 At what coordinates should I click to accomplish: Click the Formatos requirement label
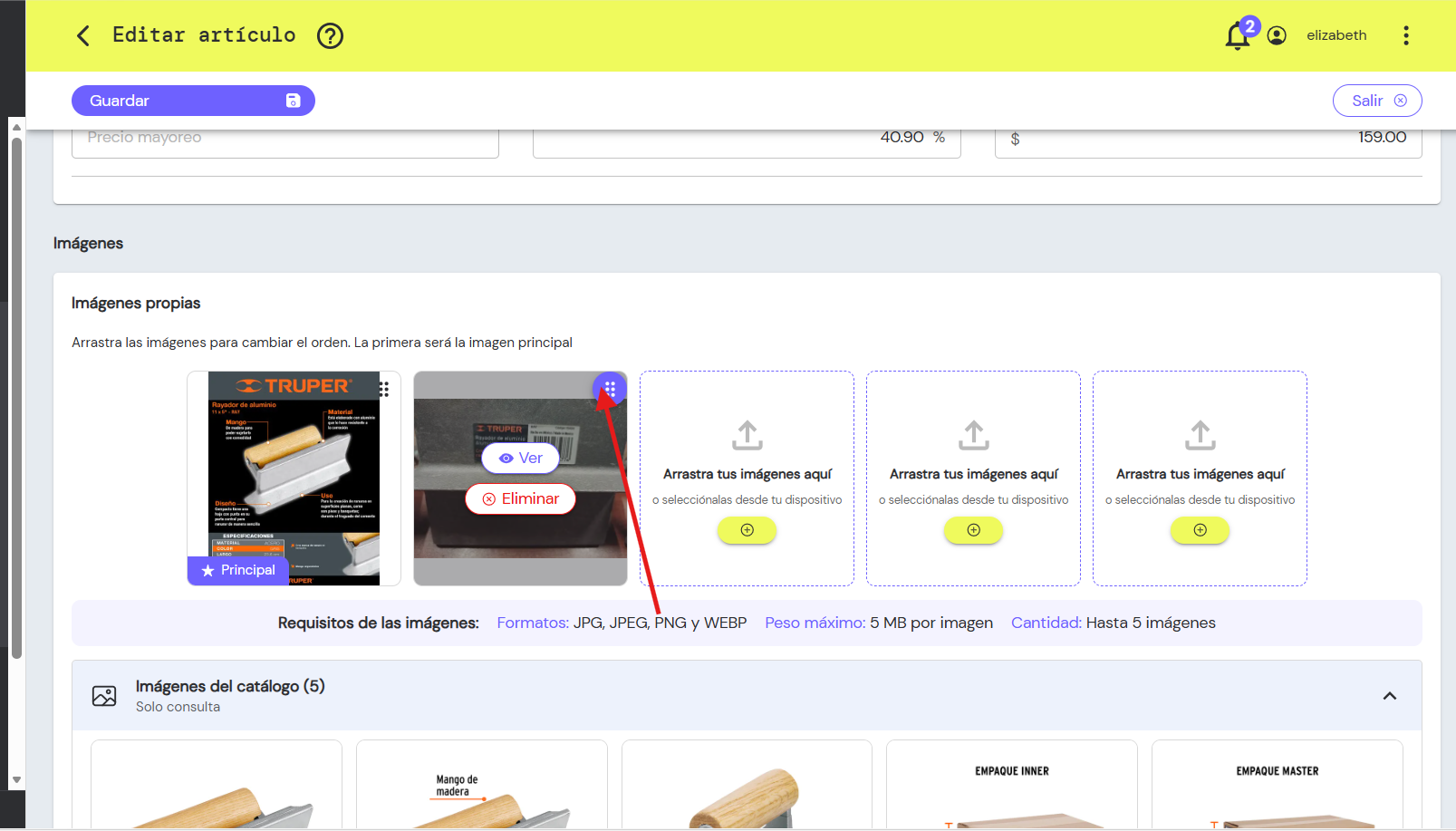[533, 623]
